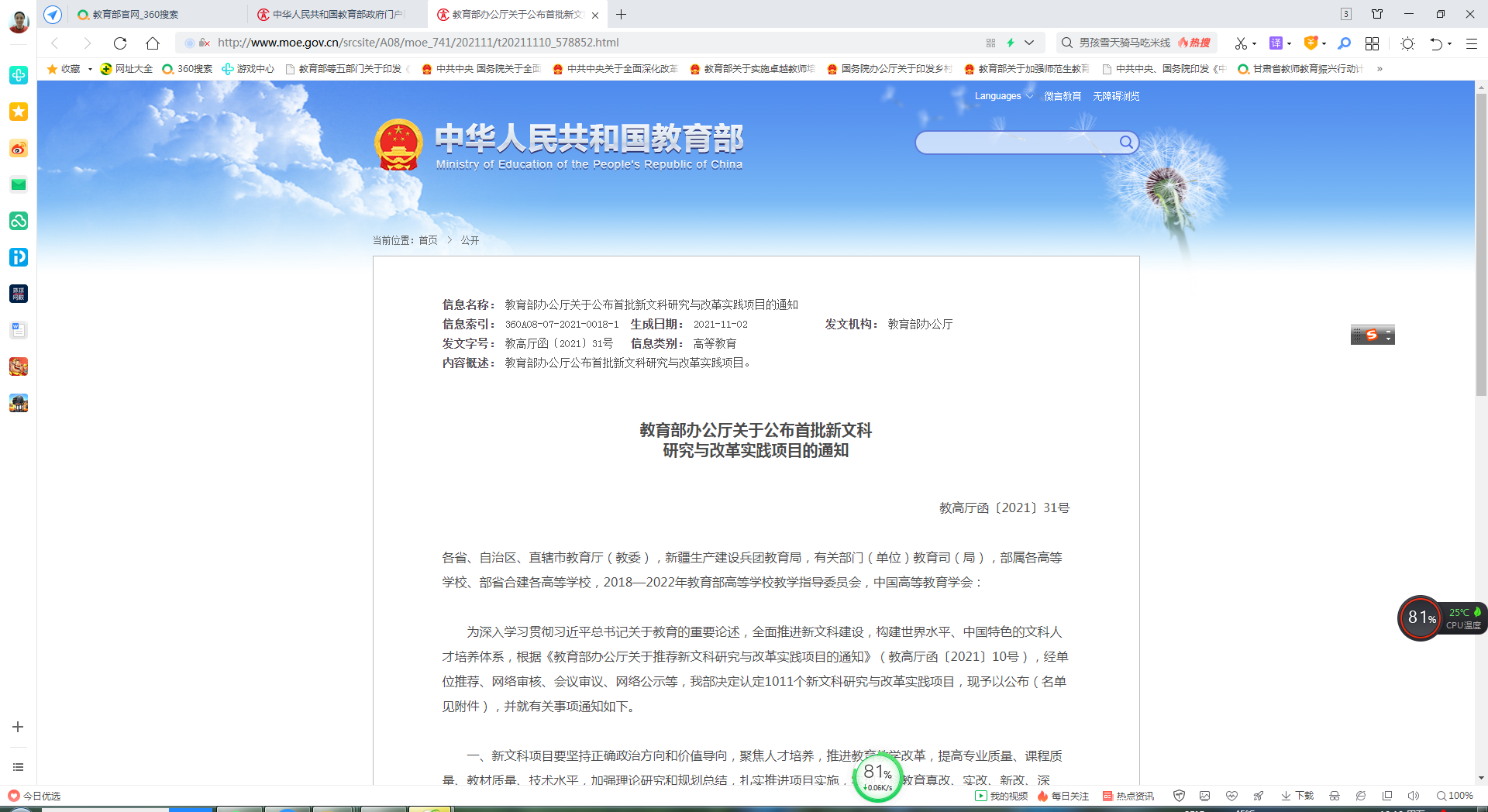The image size is (1488, 812).
Task: Reload the page with the refresh icon
Action: [x=119, y=43]
